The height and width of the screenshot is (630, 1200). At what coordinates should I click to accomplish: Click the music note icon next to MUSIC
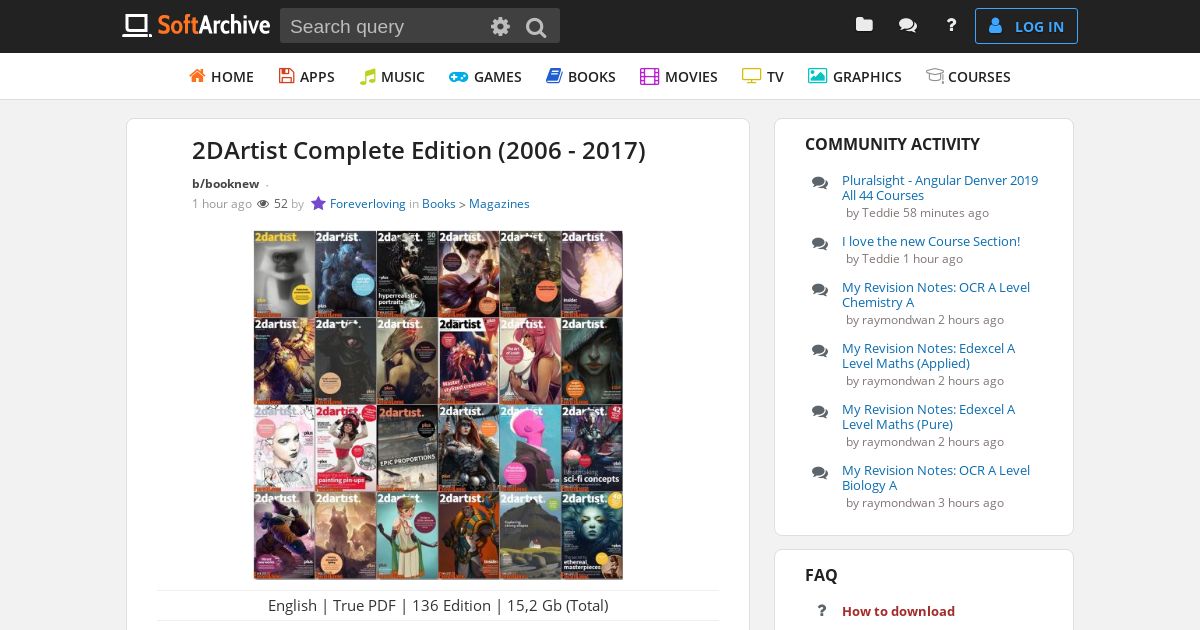tap(368, 76)
